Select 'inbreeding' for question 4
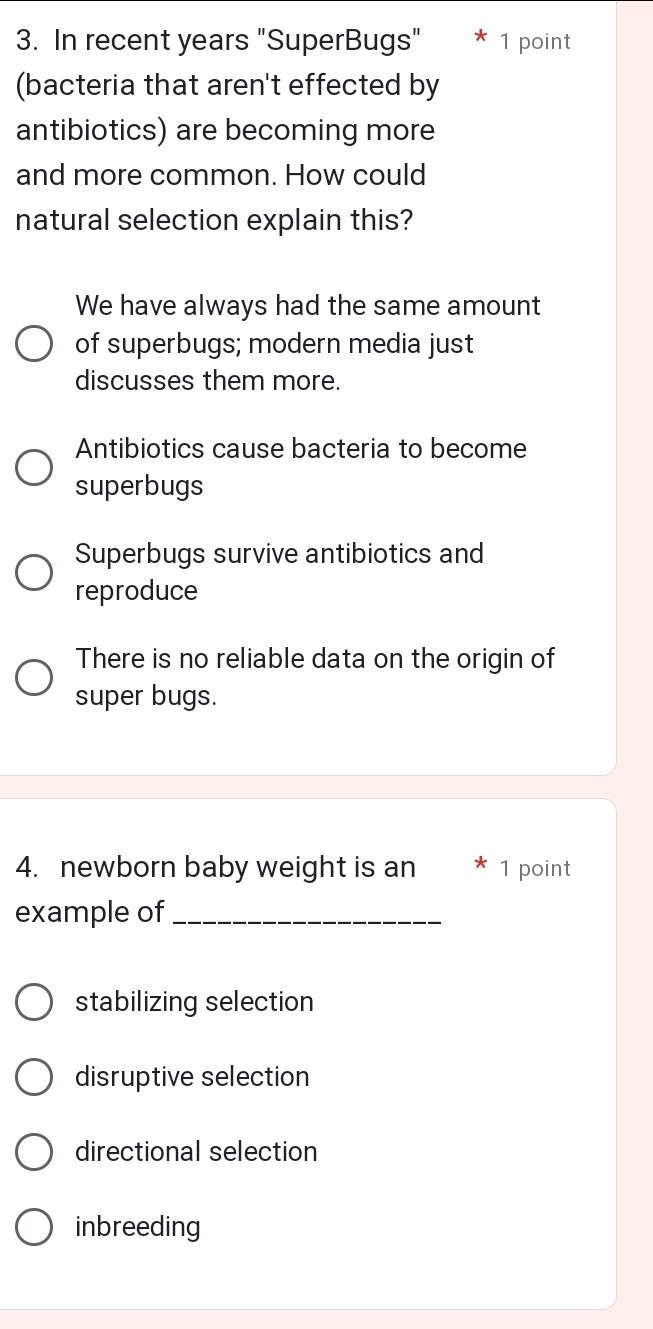 [33, 1226]
